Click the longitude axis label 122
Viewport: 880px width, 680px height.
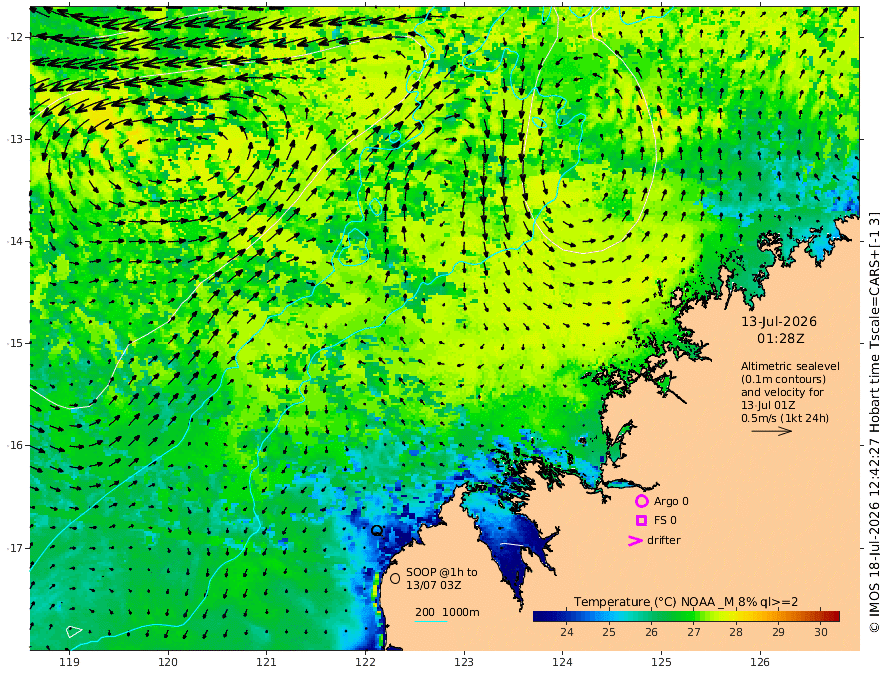coord(365,662)
